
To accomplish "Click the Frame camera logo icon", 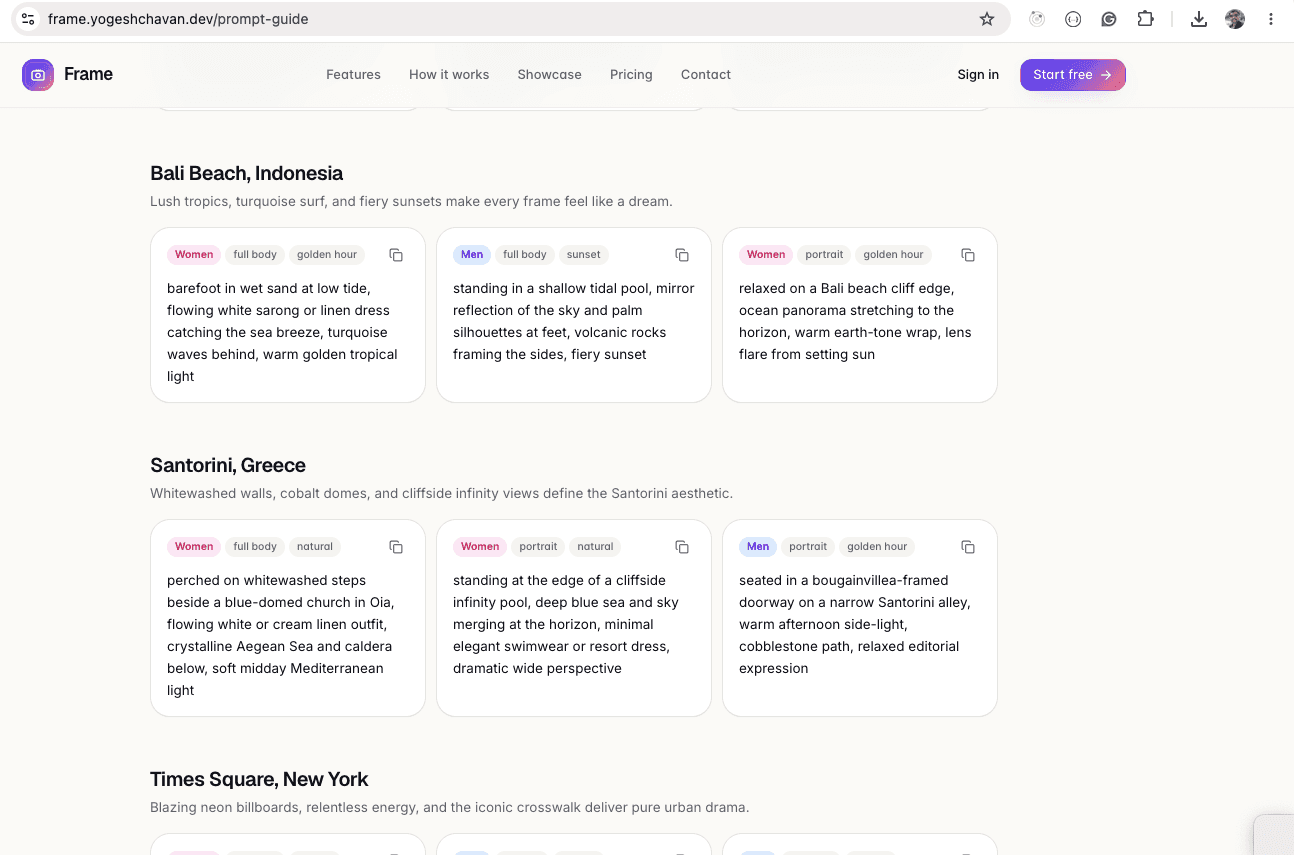I will (38, 75).
